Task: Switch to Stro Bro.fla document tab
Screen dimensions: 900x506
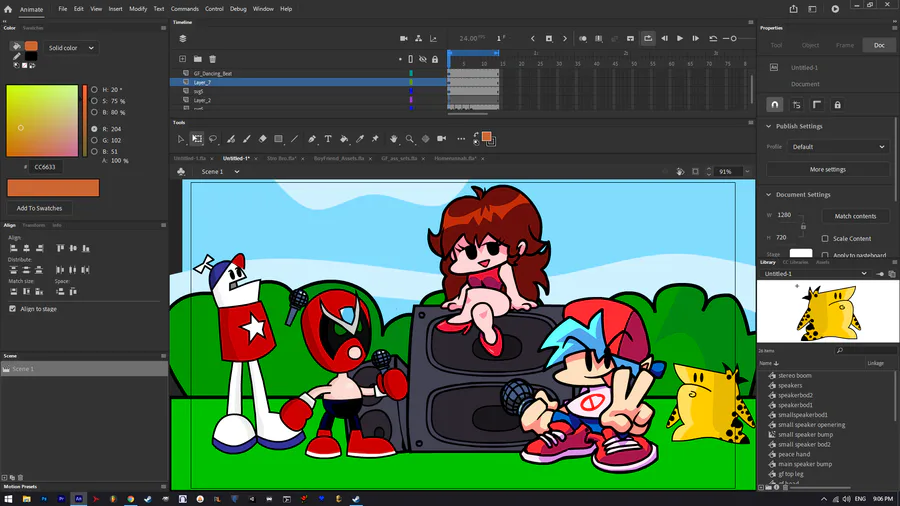Action: click(281, 158)
